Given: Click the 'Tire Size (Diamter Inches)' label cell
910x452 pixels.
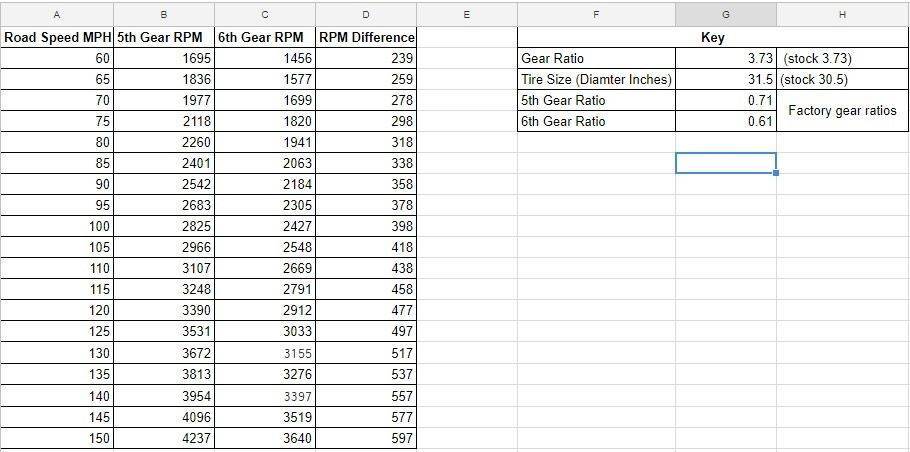Looking at the screenshot, I should pyautogui.click(x=596, y=79).
